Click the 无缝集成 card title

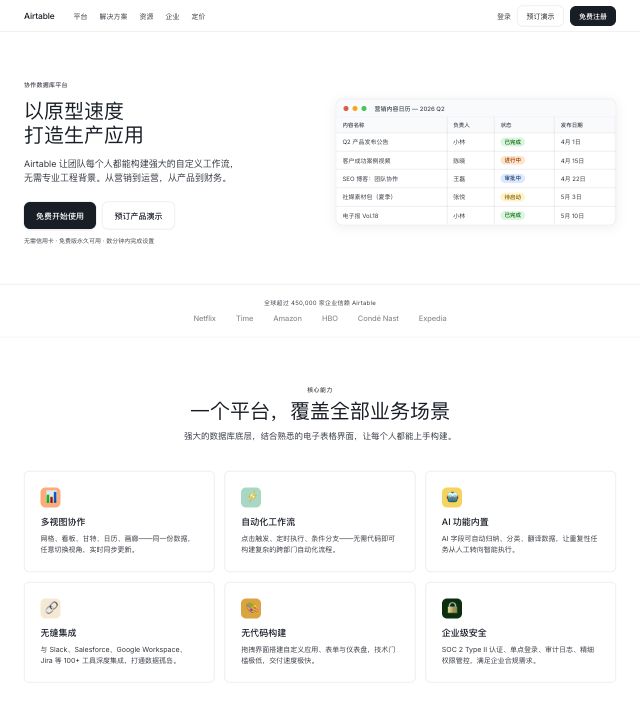[x=58, y=633]
